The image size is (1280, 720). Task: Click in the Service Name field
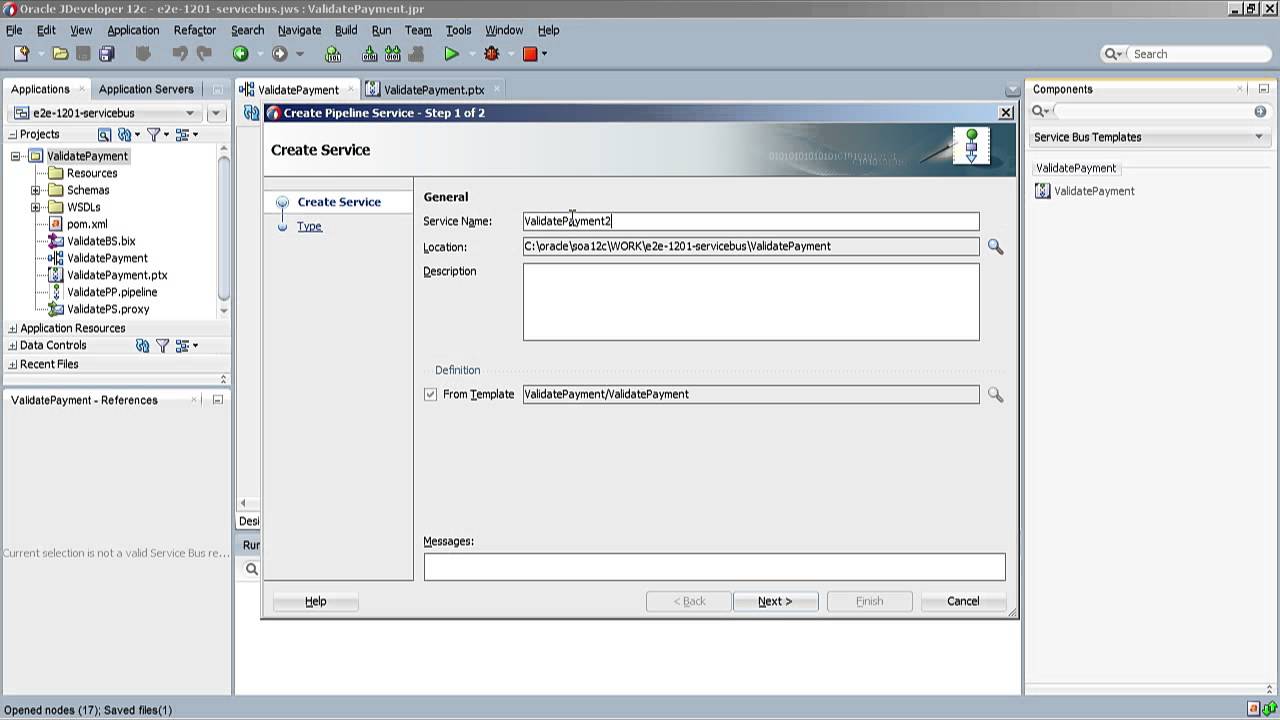(751, 221)
